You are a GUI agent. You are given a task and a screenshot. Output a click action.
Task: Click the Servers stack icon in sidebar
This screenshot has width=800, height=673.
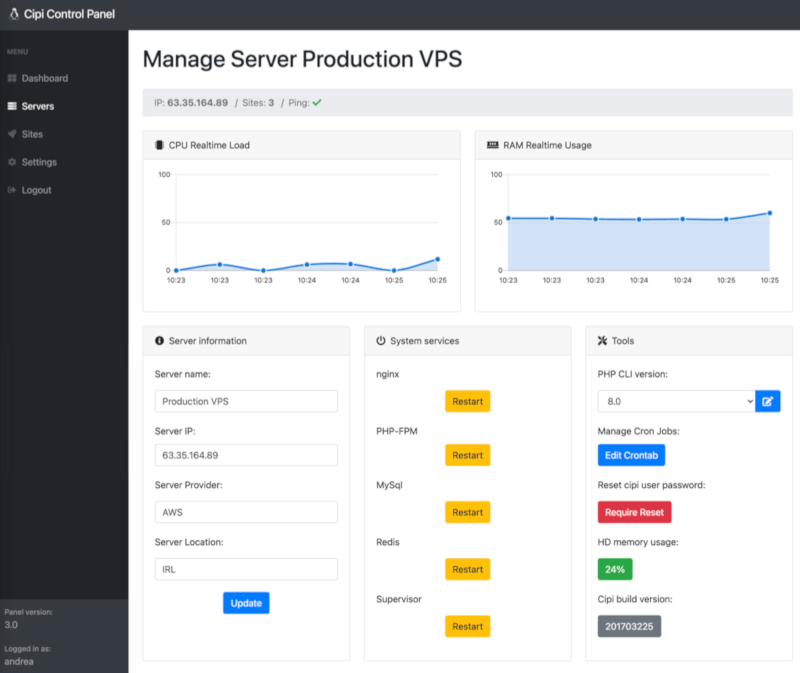point(12,106)
